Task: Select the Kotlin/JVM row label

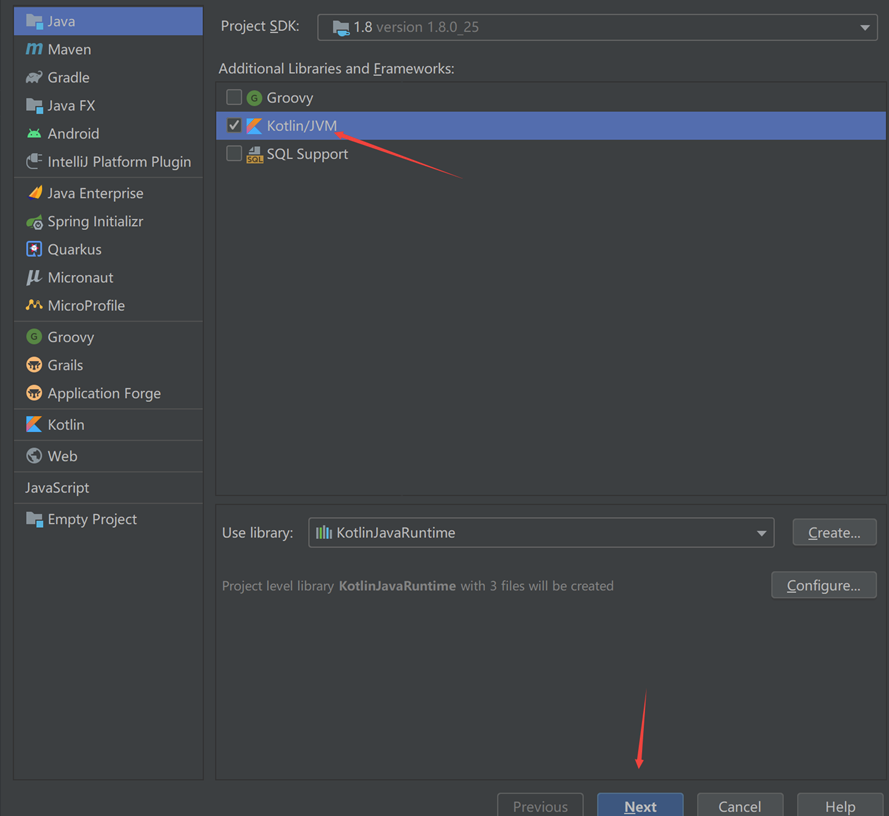Action: pyautogui.click(x=302, y=126)
